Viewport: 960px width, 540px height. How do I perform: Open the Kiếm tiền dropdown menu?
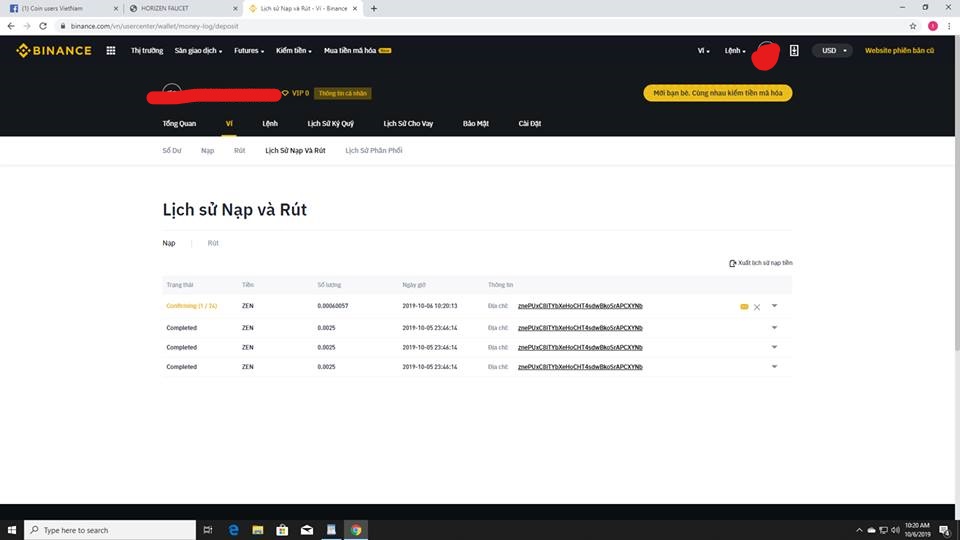coord(293,51)
